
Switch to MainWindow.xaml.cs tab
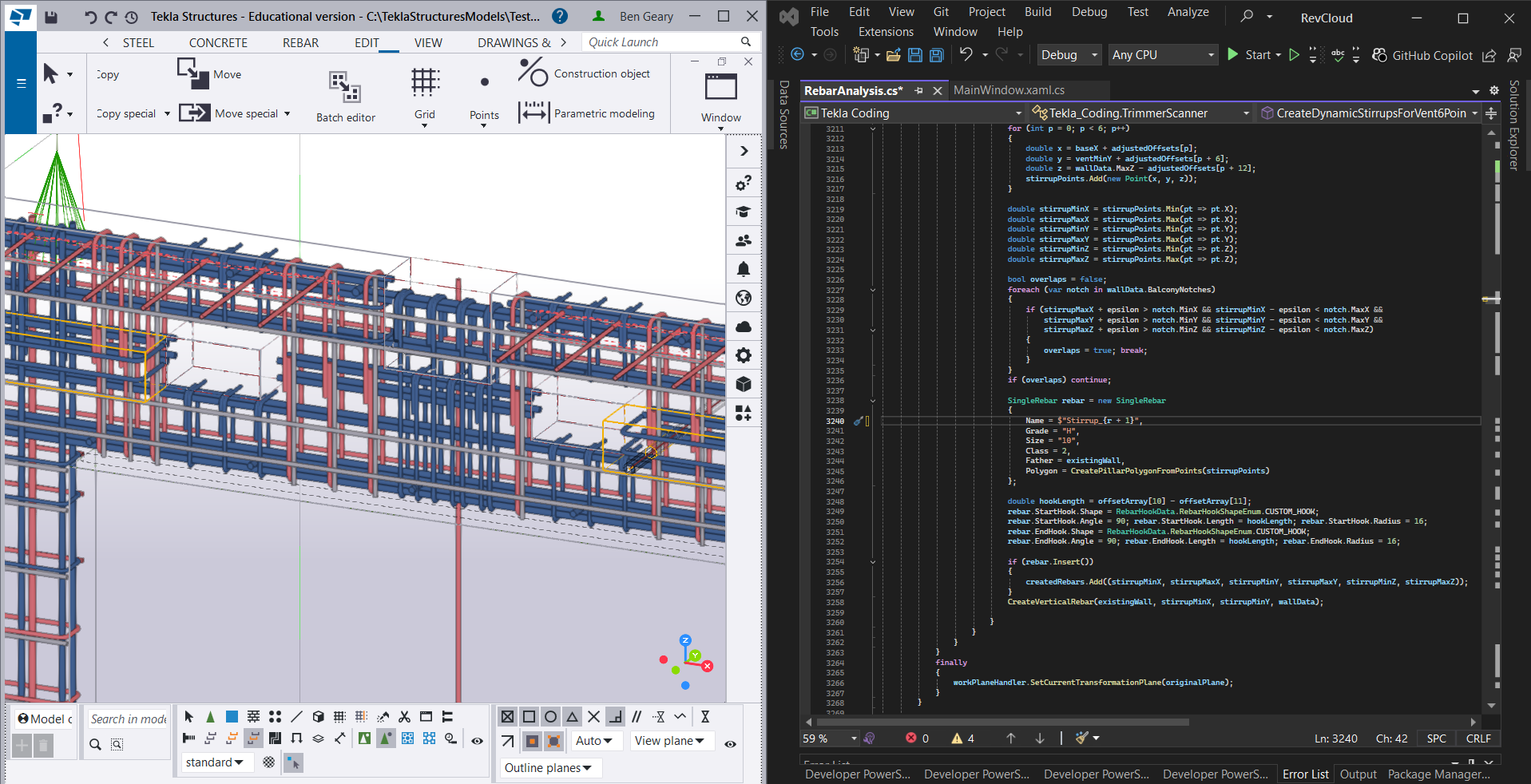pos(1009,90)
